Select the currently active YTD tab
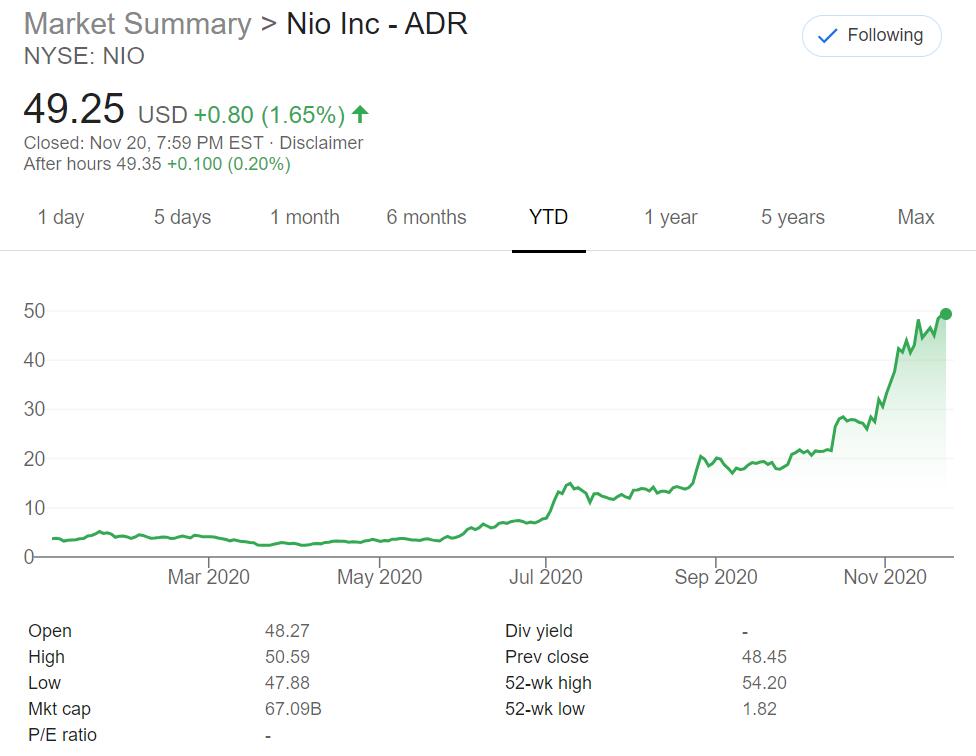The width and height of the screenshot is (976, 756). point(548,217)
